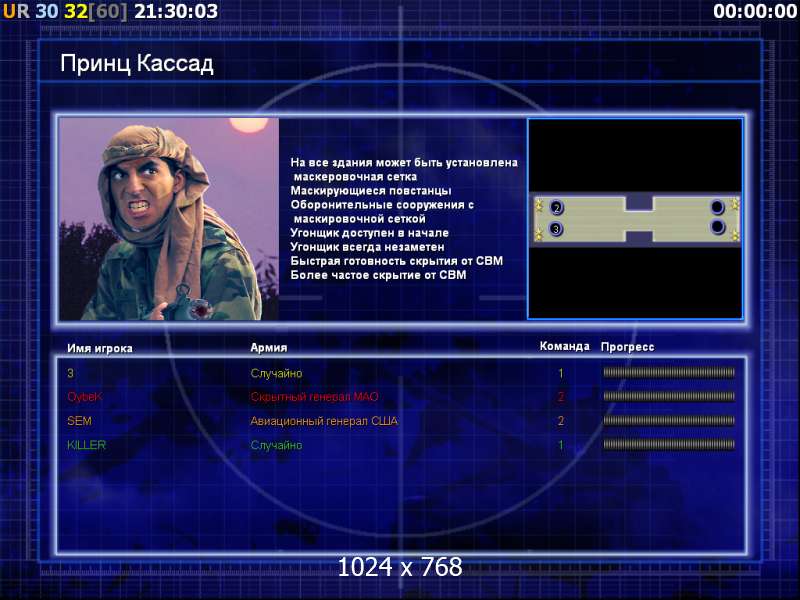Click the 'Принц Кассад' title heading

point(137,64)
